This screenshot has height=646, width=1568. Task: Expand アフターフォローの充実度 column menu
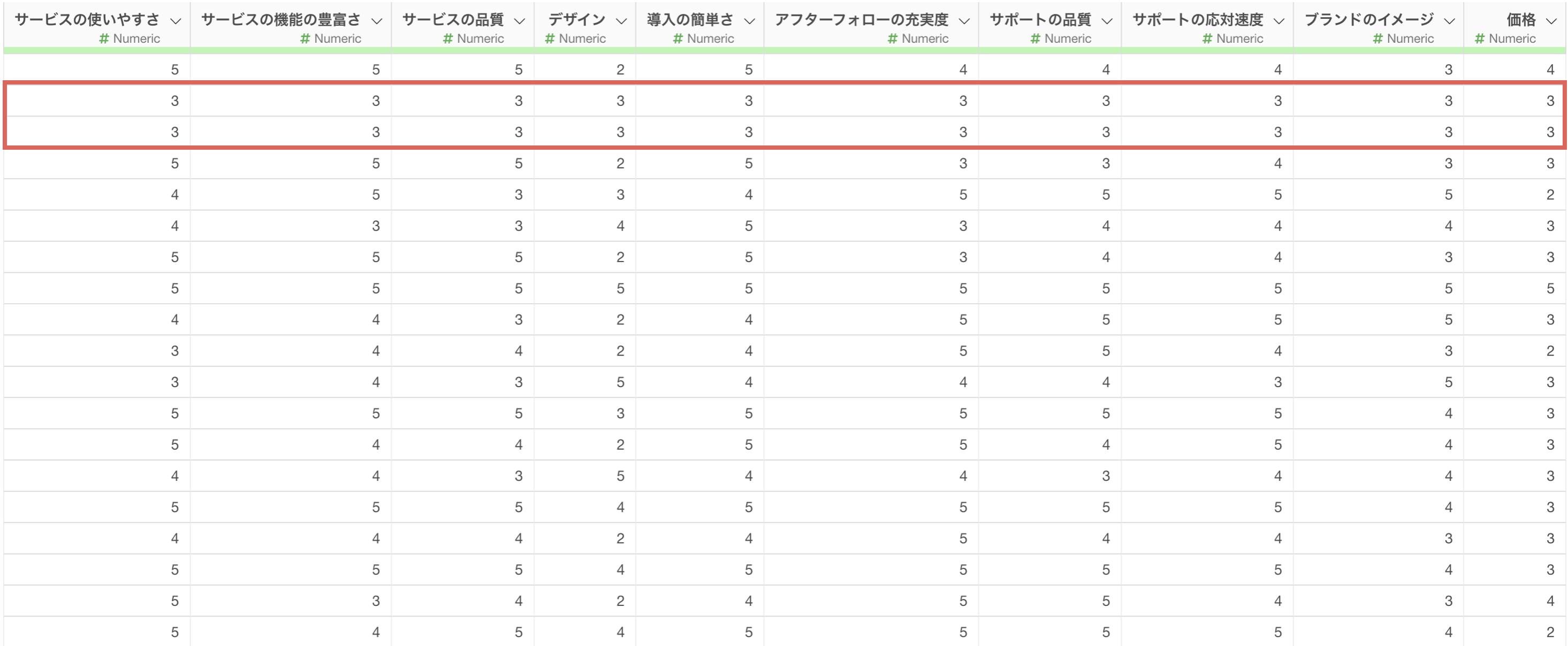pyautogui.click(x=964, y=21)
